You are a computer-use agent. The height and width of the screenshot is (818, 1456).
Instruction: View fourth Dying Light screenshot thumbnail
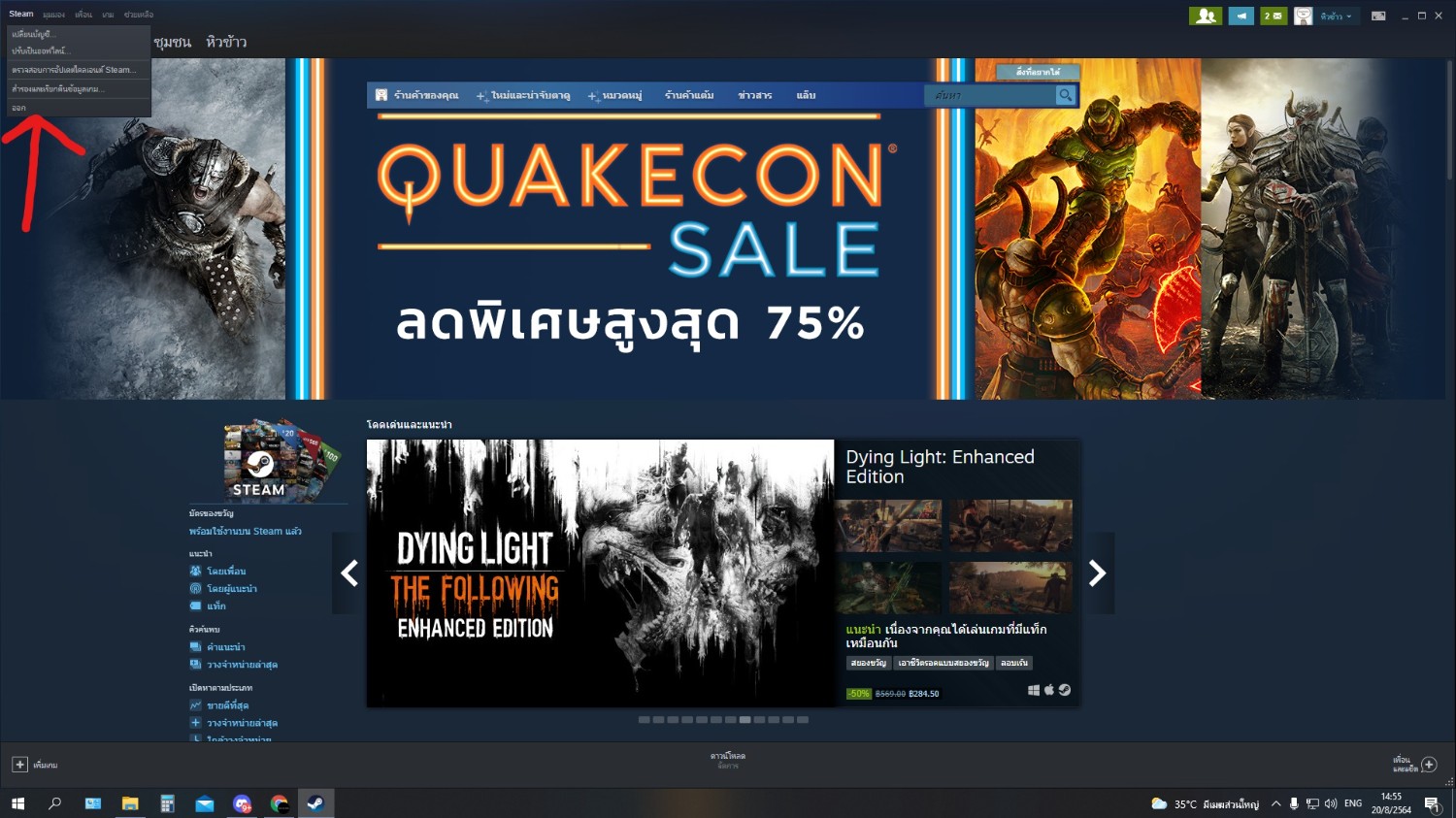(1010, 587)
